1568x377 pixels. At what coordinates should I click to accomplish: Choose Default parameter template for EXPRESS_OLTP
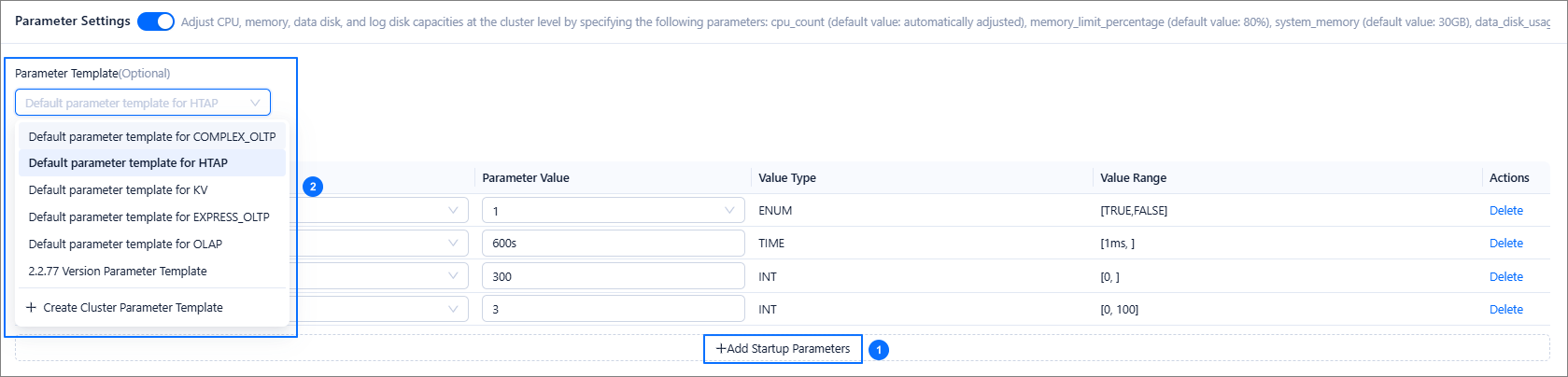(x=148, y=216)
